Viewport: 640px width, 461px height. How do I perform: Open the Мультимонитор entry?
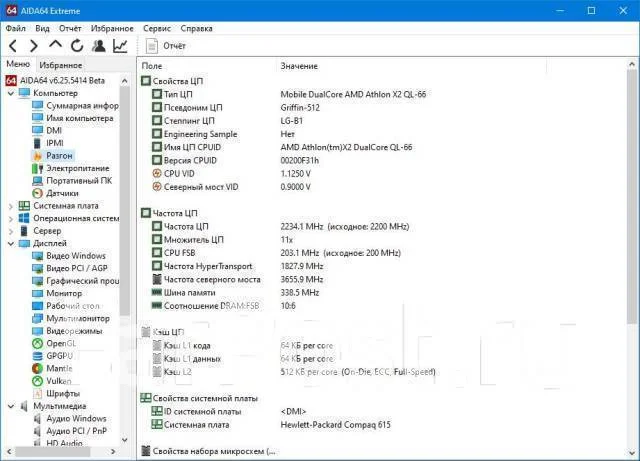pos(71,318)
